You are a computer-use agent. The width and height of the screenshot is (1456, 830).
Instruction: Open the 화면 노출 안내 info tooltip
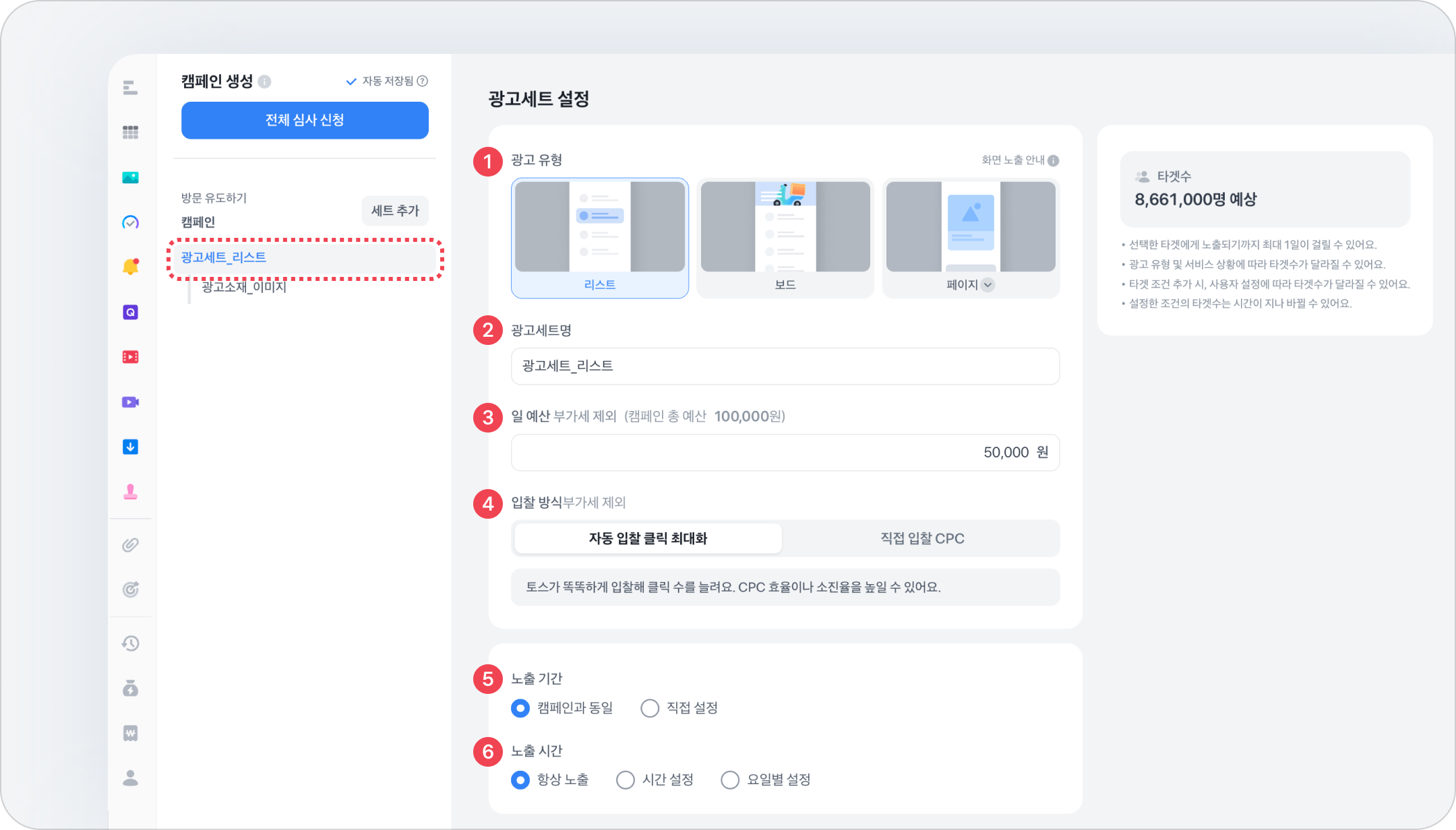click(x=1054, y=160)
